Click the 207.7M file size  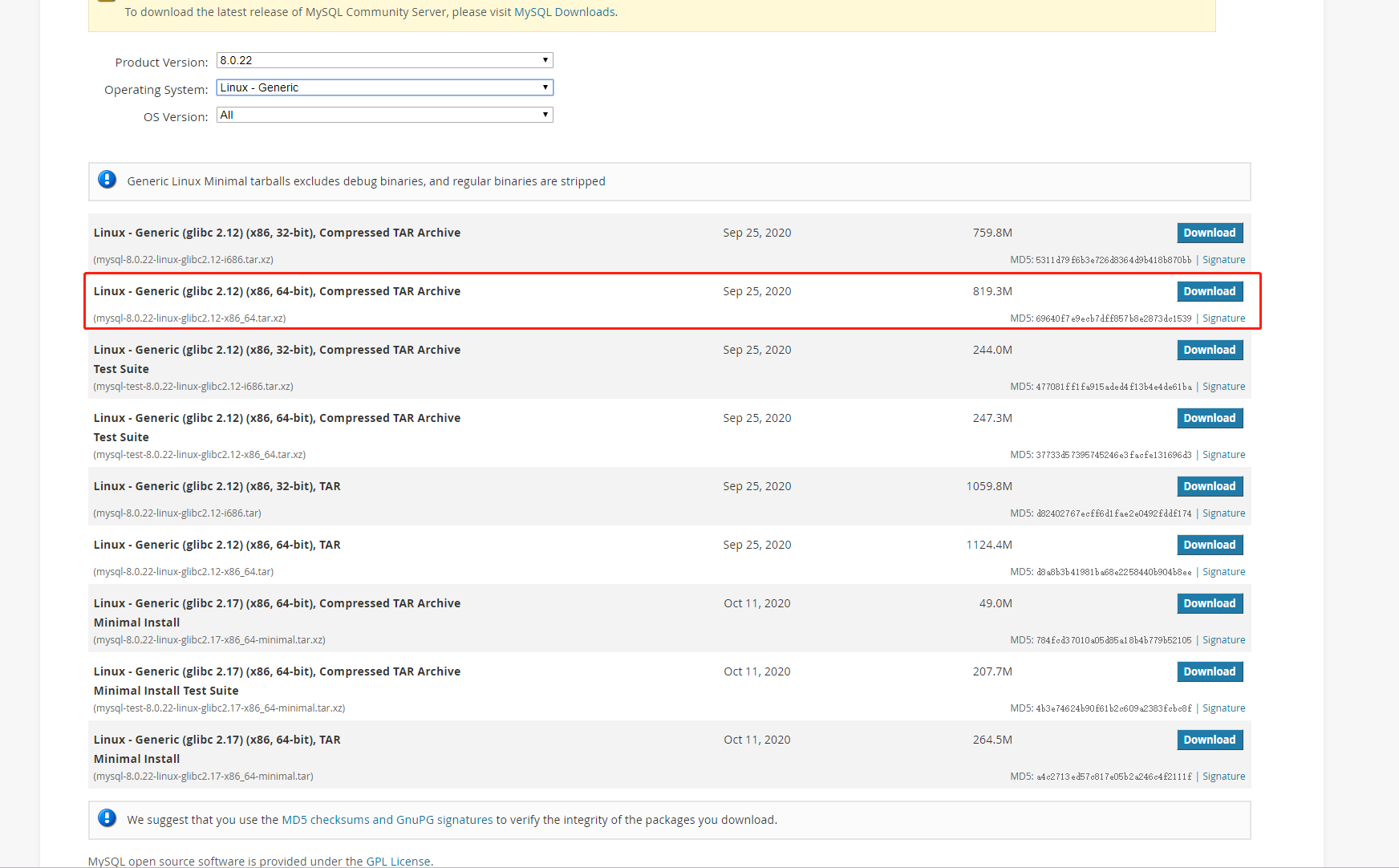click(992, 671)
